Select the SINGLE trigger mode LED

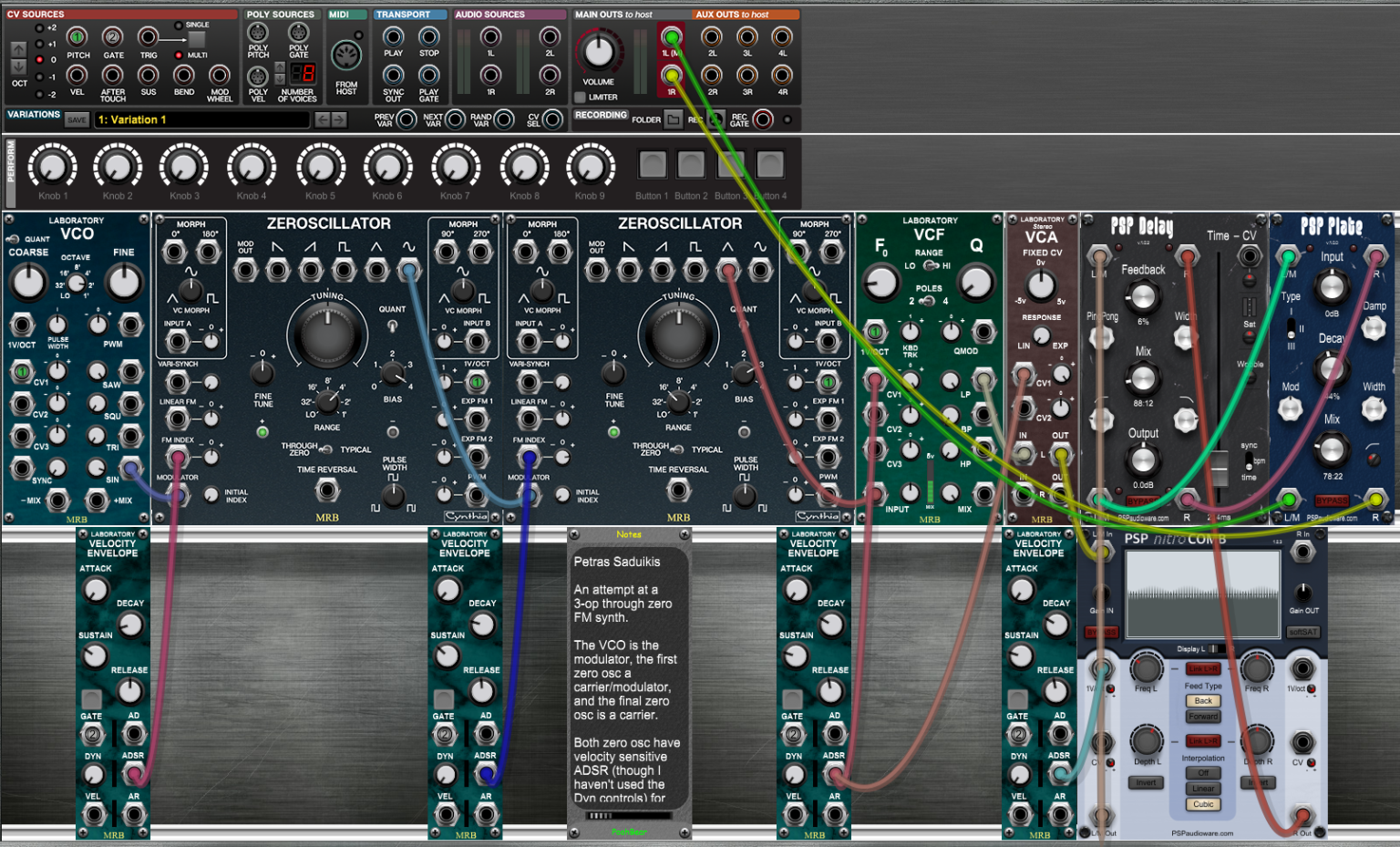[179, 25]
